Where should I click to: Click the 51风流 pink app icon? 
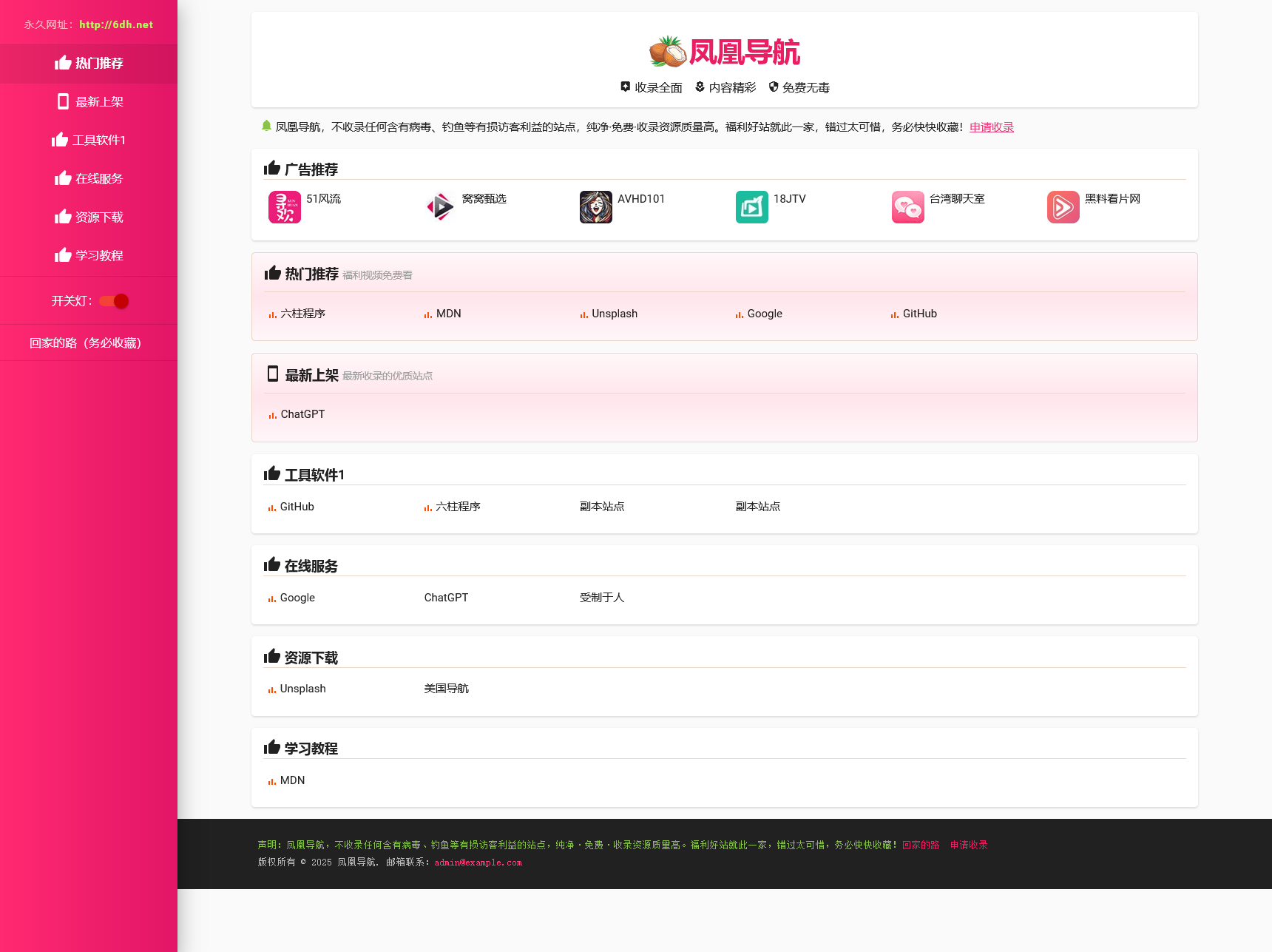pos(284,207)
